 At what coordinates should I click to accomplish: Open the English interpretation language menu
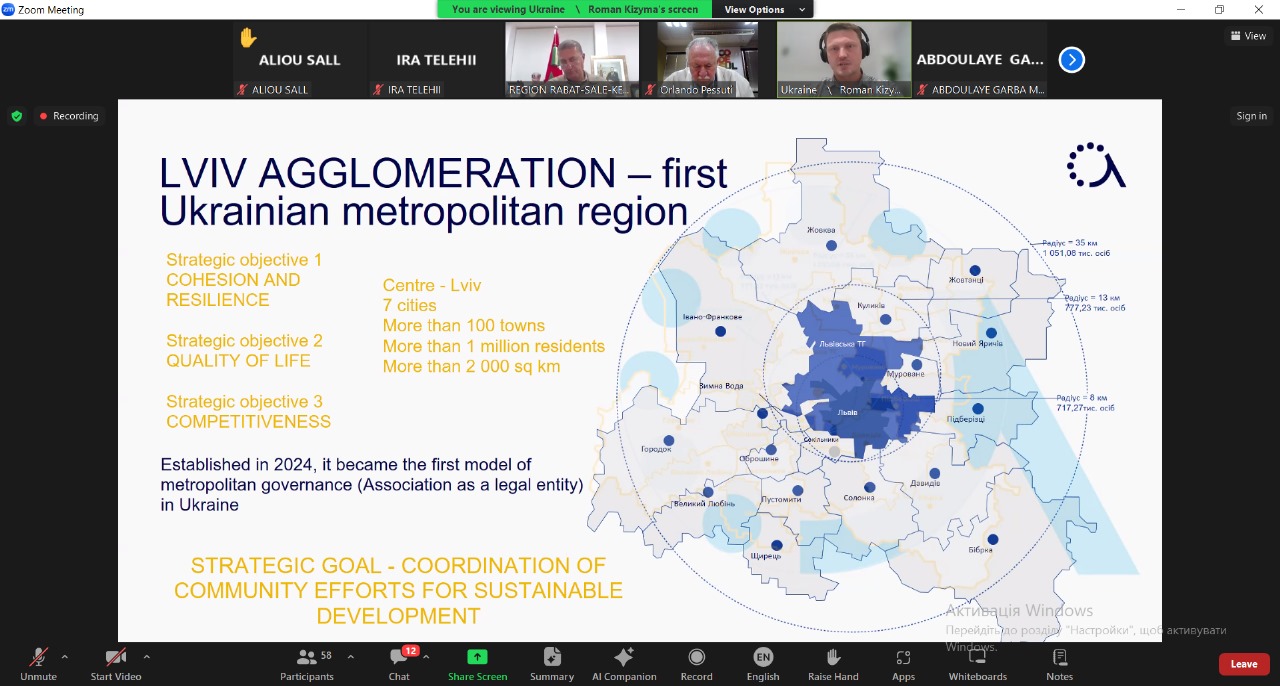coord(763,664)
